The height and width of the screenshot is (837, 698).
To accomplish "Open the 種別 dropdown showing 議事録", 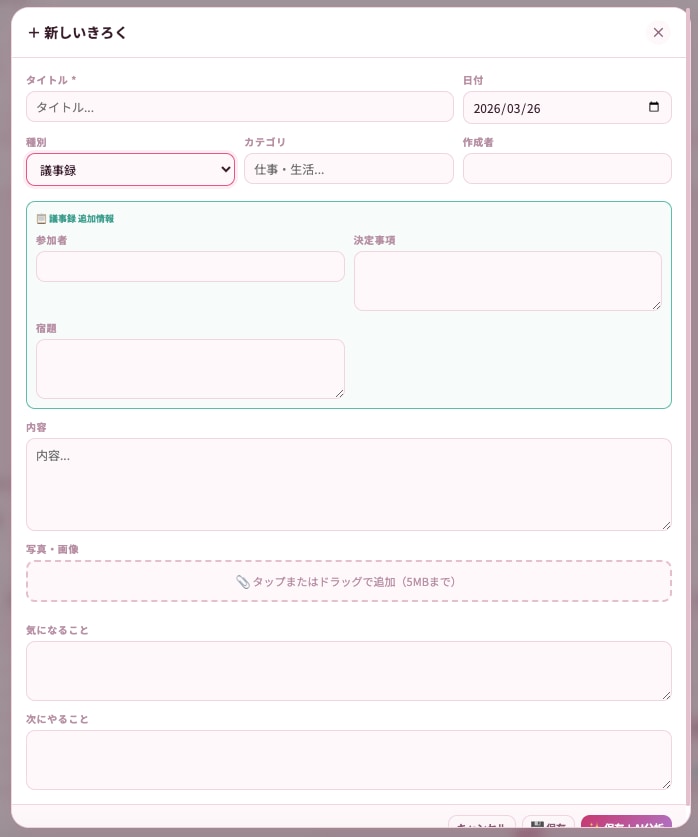I will click(x=131, y=170).
